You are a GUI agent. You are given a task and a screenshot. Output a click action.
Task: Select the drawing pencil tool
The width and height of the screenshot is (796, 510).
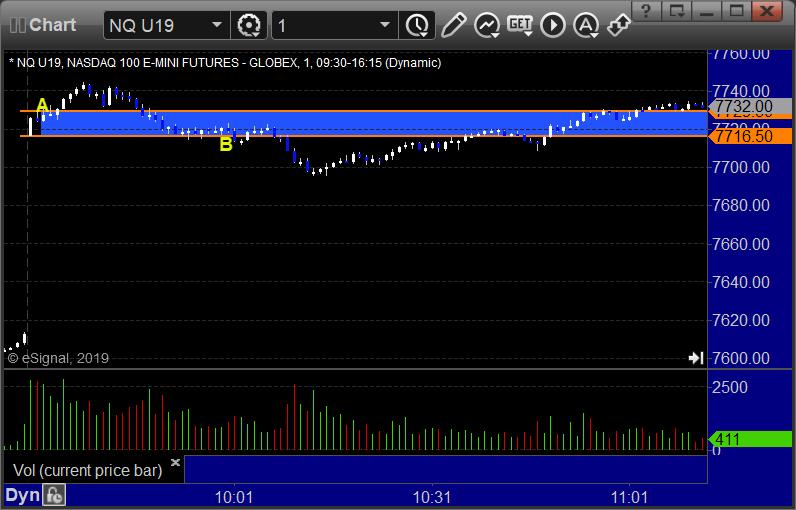[x=453, y=25]
